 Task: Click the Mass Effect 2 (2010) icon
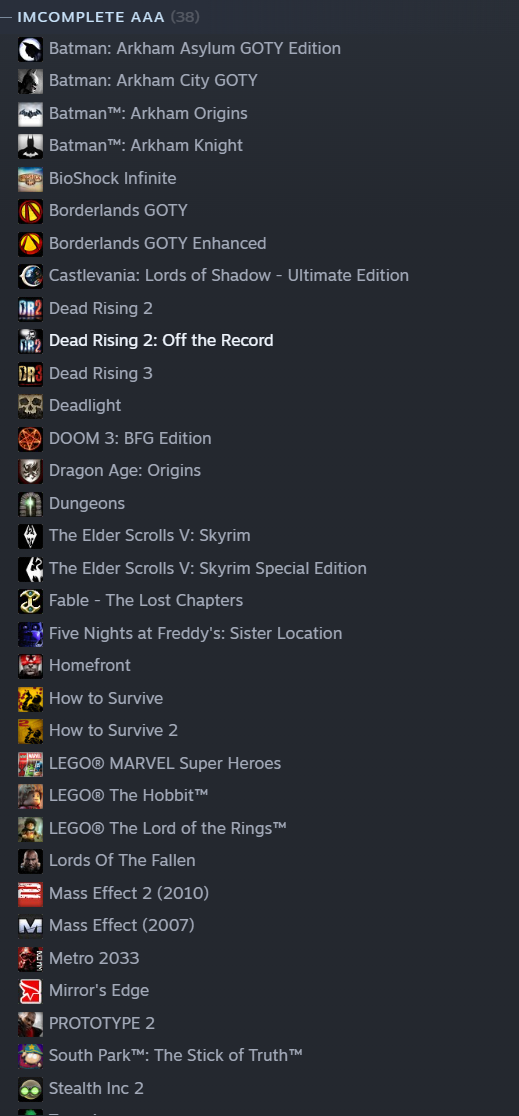click(30, 893)
